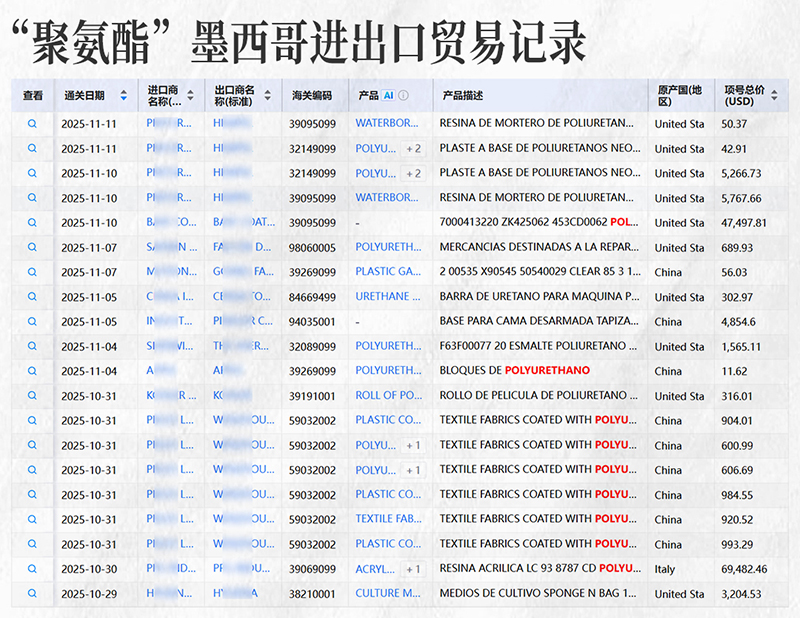Click the 海关编码 column header
This screenshot has height=618, width=800.
tap(311, 96)
